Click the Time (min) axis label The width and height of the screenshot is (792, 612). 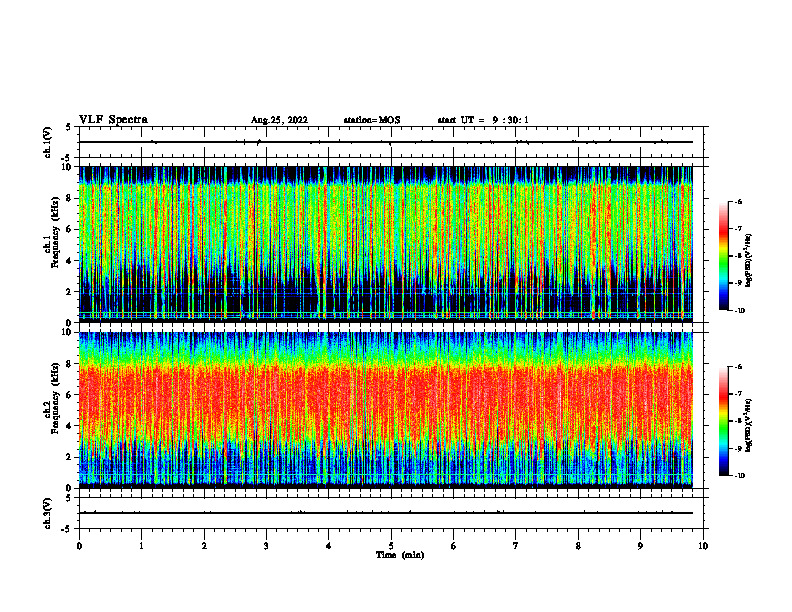[400, 555]
